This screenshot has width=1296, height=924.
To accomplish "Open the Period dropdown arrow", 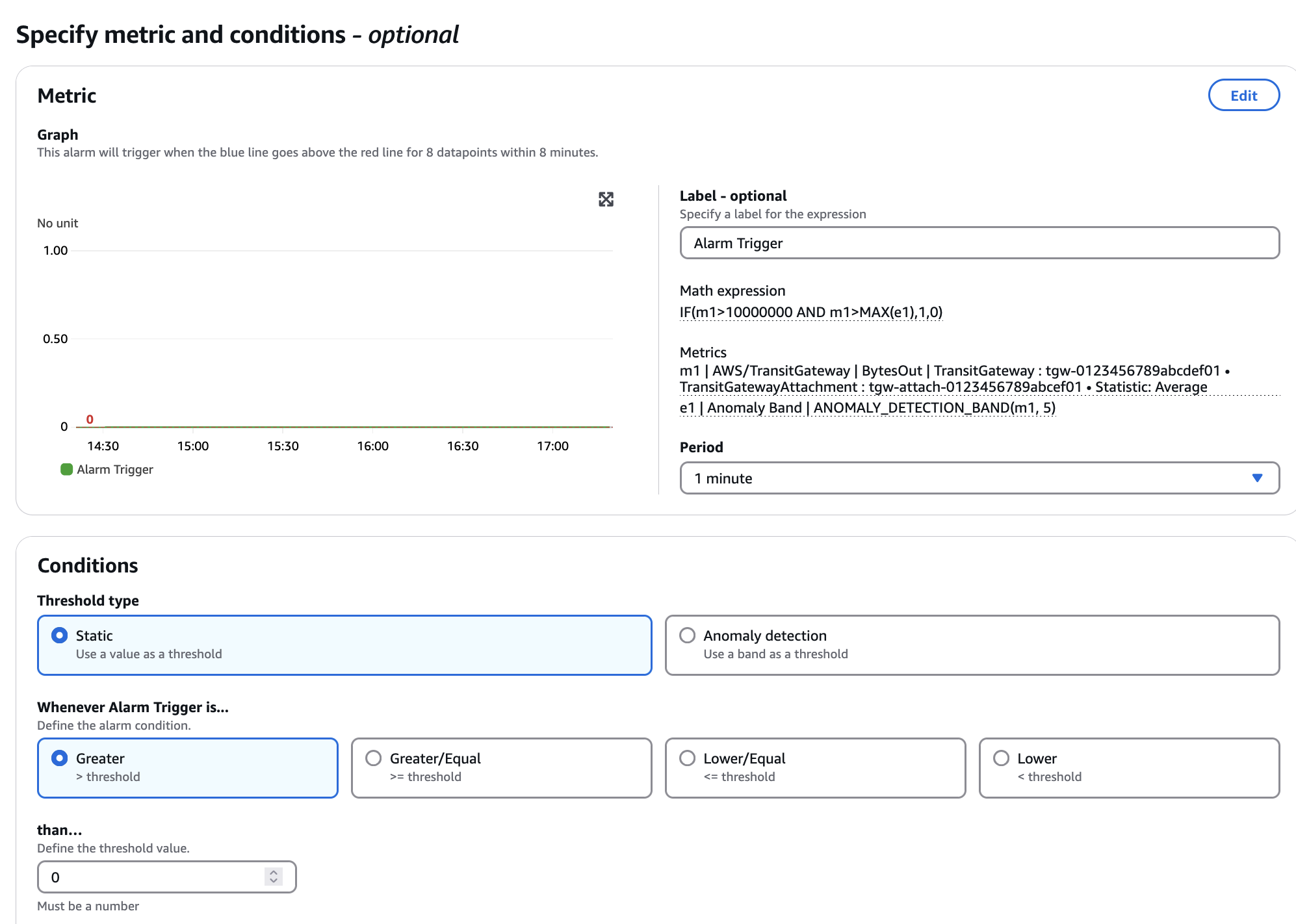I will point(1256,478).
